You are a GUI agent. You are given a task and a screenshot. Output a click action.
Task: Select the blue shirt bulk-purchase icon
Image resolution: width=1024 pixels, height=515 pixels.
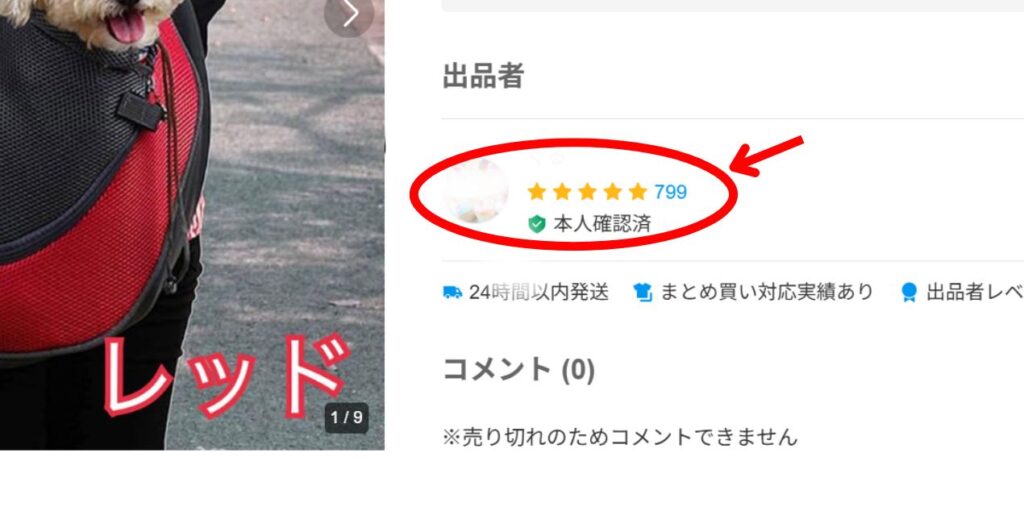[643, 292]
